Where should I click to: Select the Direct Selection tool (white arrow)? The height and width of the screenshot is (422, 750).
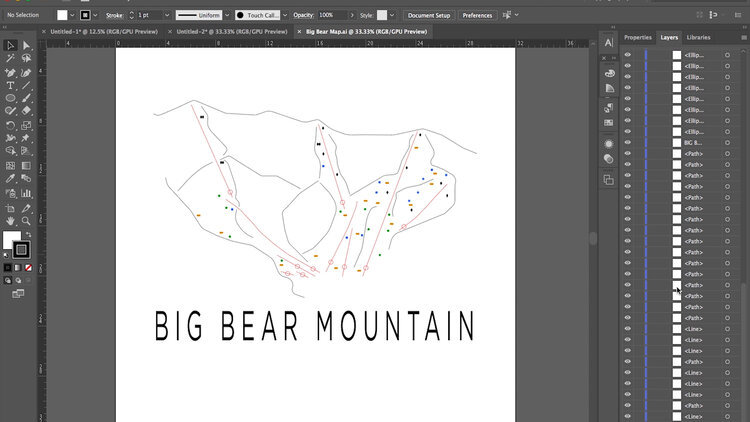pyautogui.click(x=26, y=45)
